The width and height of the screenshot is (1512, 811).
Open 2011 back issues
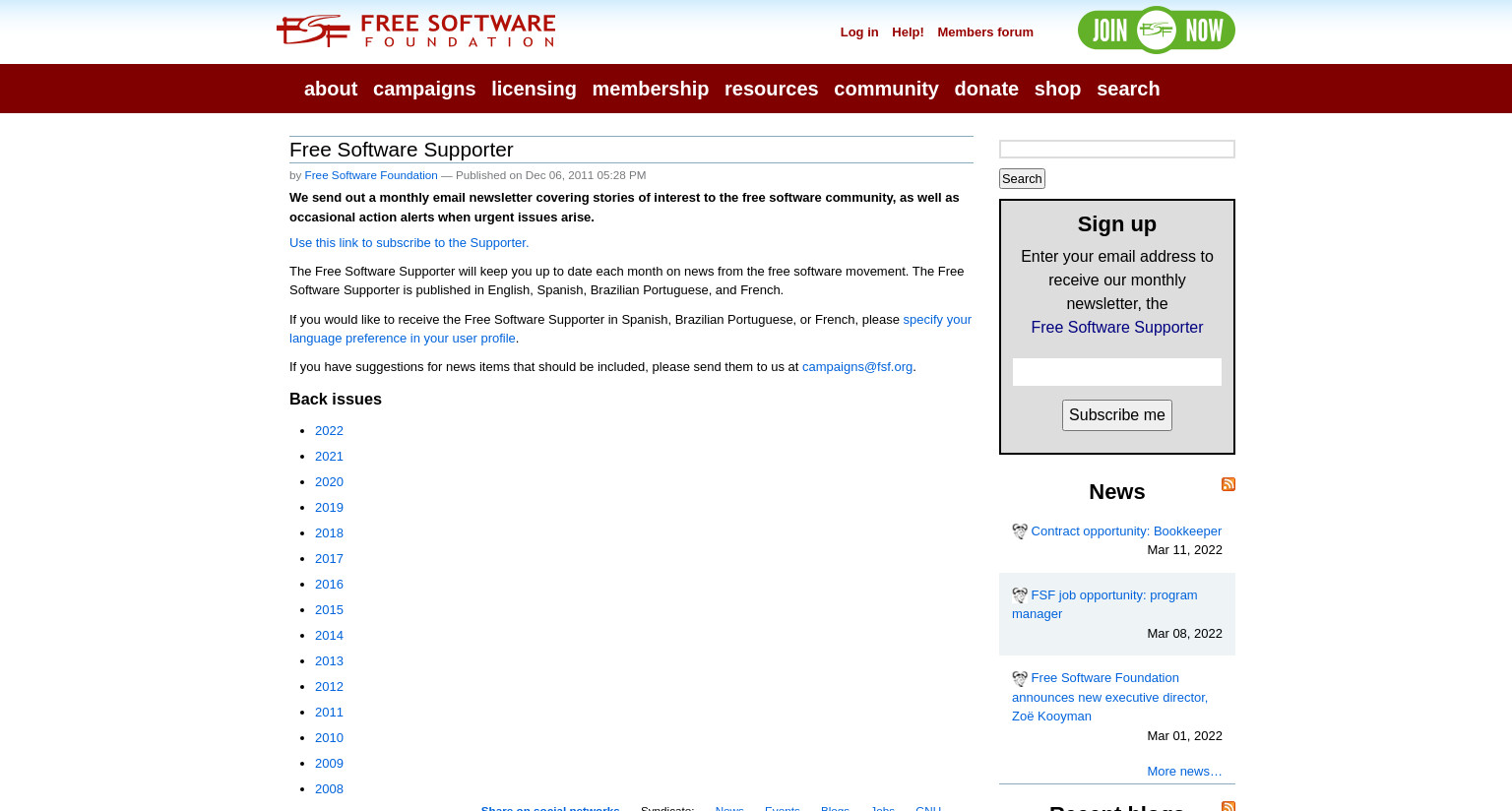[329, 713]
